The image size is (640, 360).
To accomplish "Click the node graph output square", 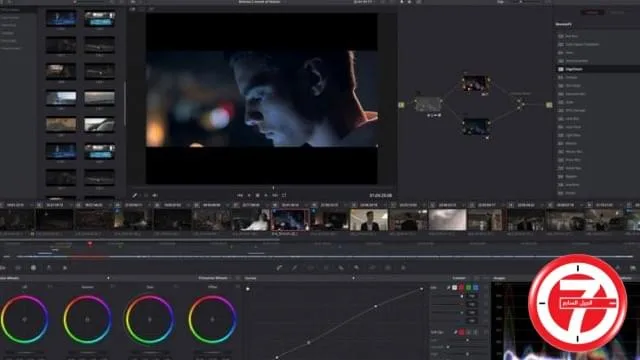I will pyautogui.click(x=549, y=105).
